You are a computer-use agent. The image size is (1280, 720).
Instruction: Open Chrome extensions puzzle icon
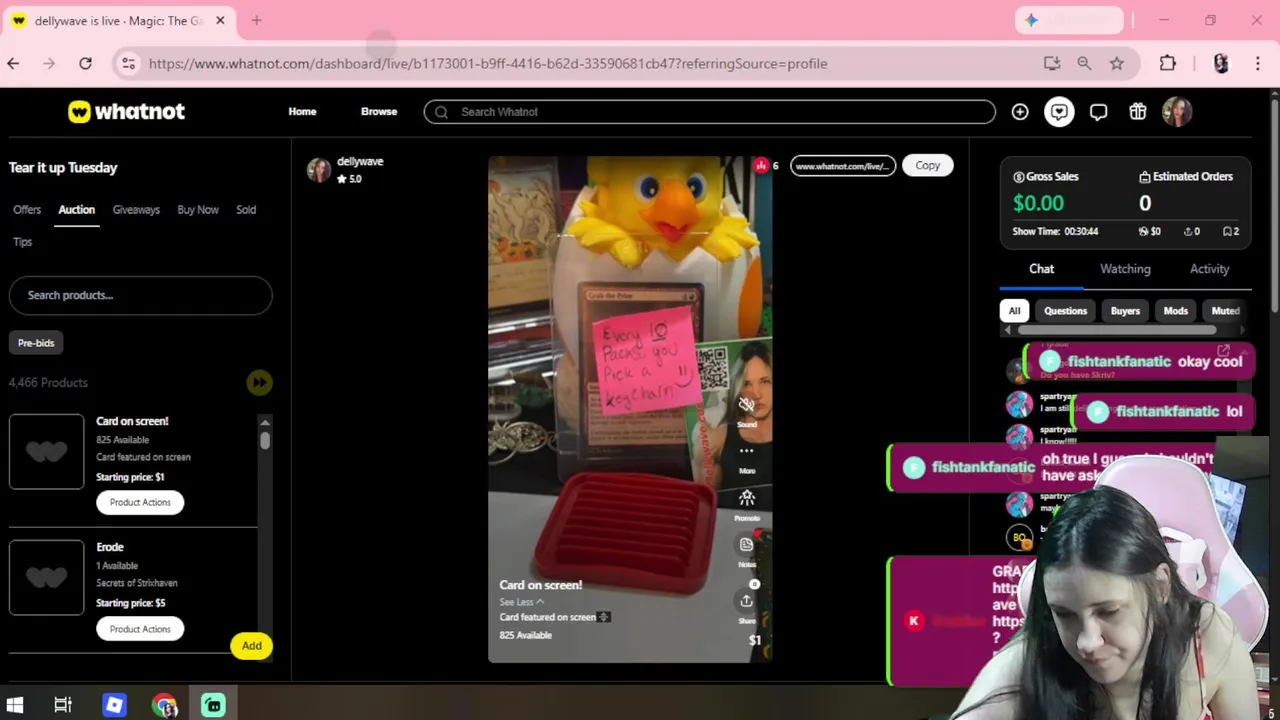1168,63
